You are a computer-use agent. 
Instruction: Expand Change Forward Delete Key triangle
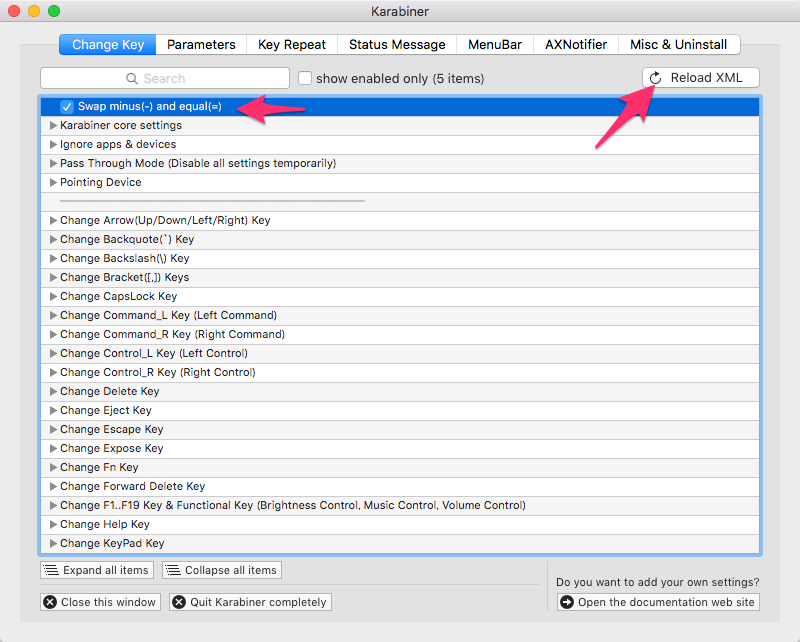53,486
